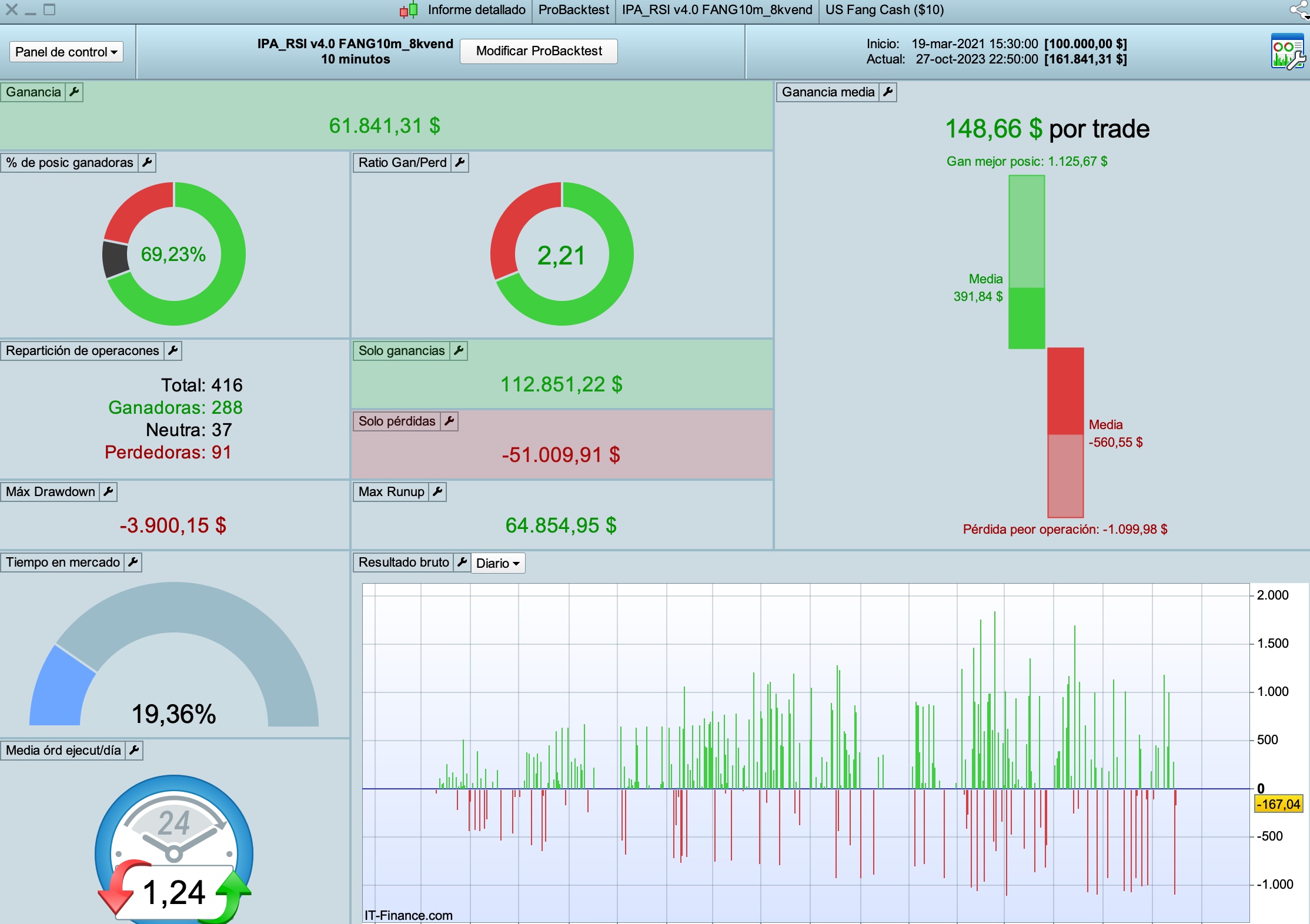Open wrench settings for Solo pérdidas
Screen dimensions: 1310x924
point(449,421)
